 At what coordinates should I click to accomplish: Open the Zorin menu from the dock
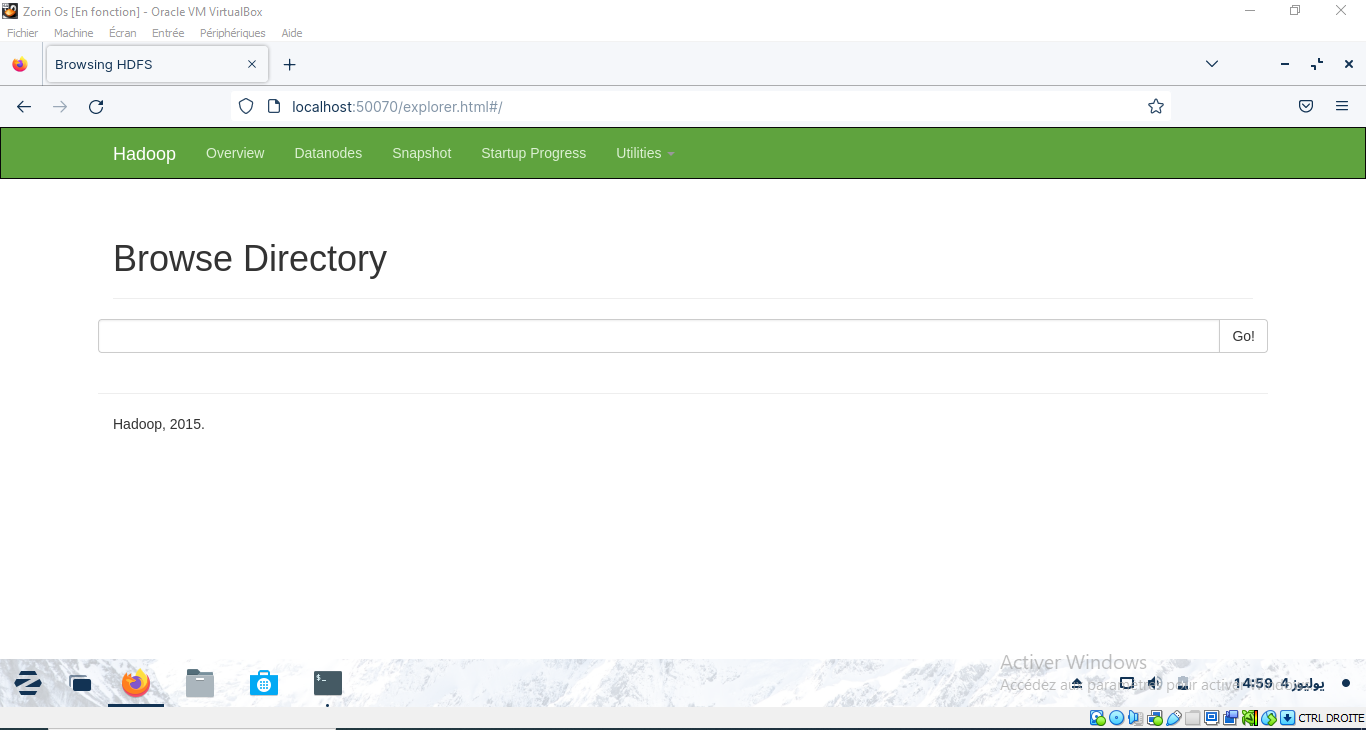tap(27, 684)
